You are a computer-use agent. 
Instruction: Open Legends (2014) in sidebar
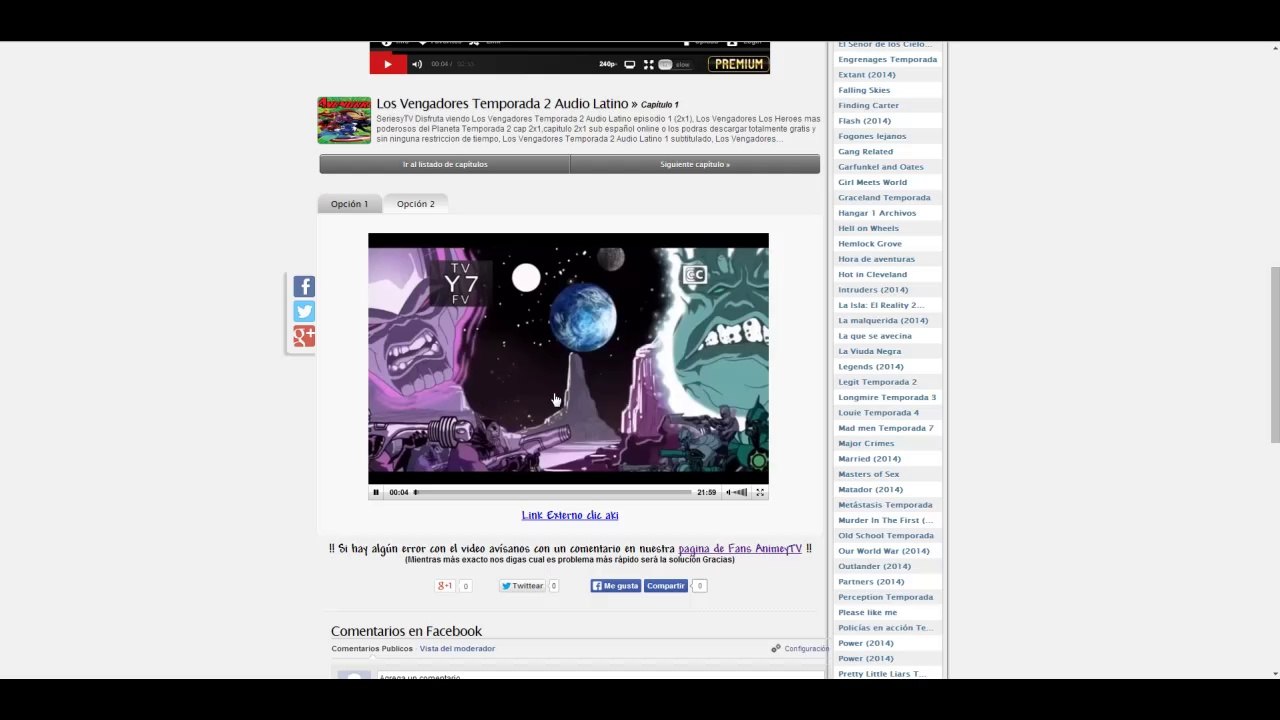(871, 367)
